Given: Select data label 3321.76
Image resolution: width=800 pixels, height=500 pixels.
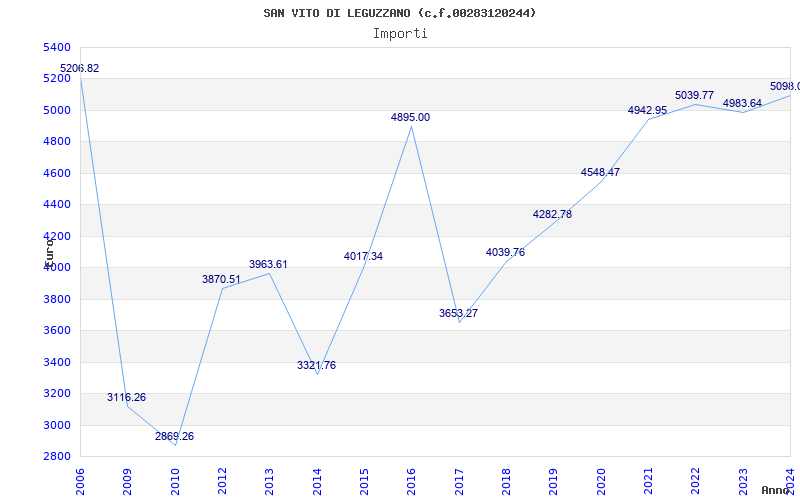Looking at the screenshot, I should [x=316, y=365].
